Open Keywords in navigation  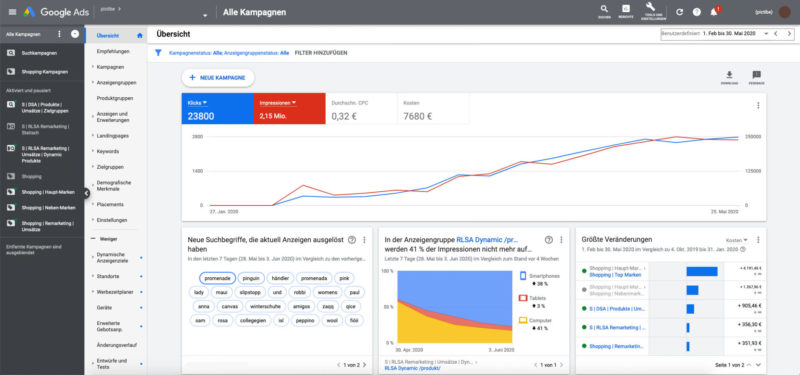[108, 152]
